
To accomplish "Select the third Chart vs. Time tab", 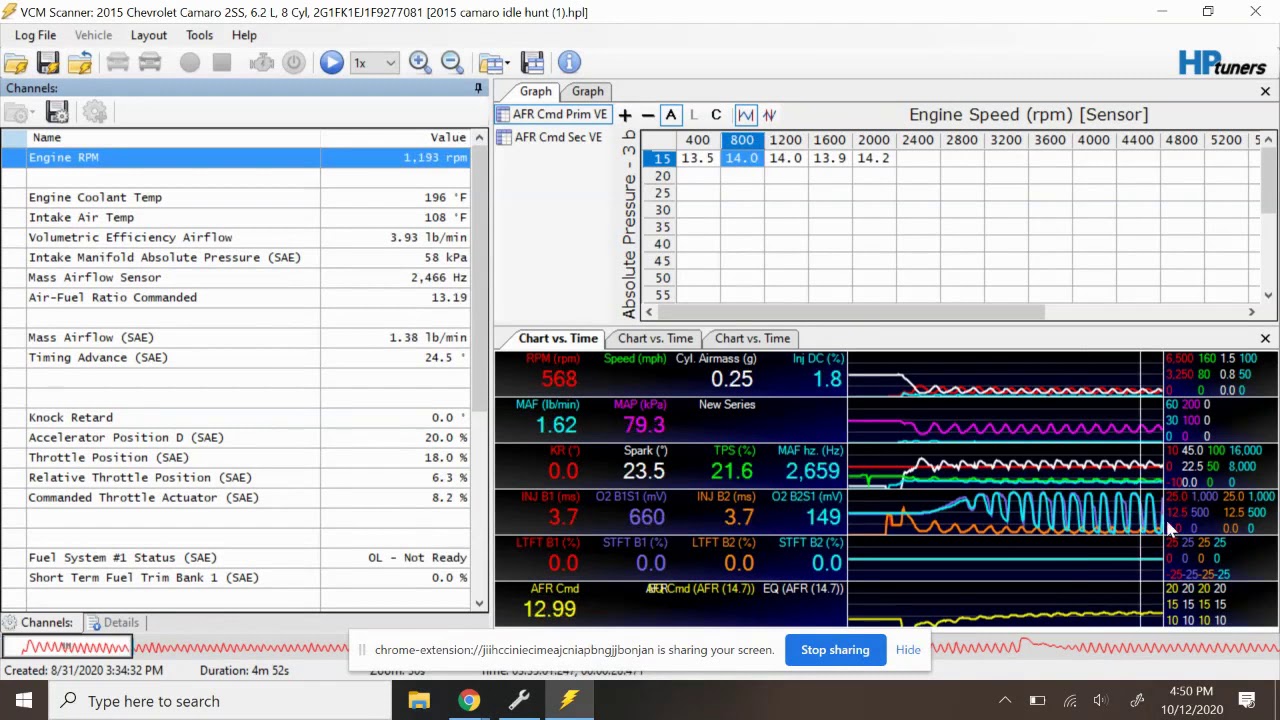I will pos(752,339).
